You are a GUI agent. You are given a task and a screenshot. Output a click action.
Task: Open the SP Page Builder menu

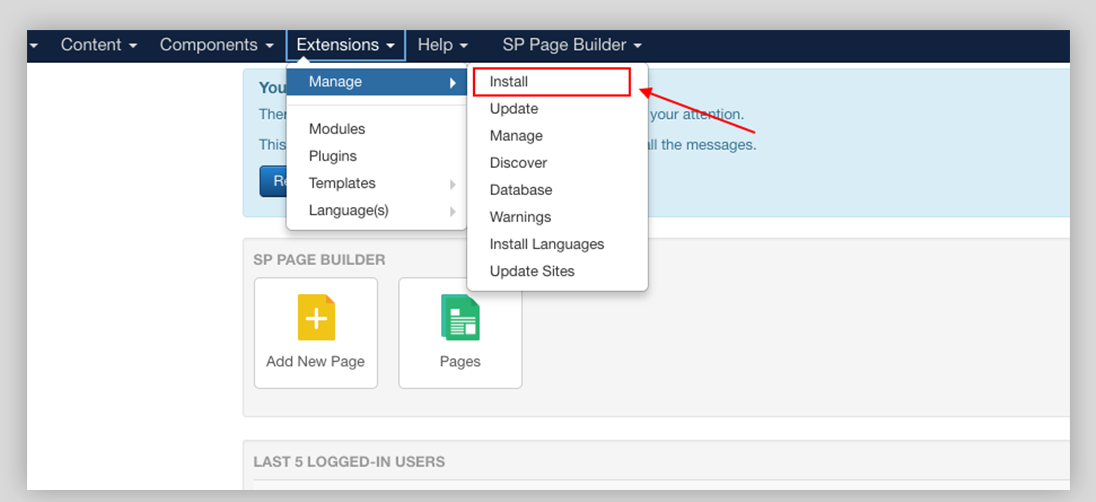pos(571,45)
